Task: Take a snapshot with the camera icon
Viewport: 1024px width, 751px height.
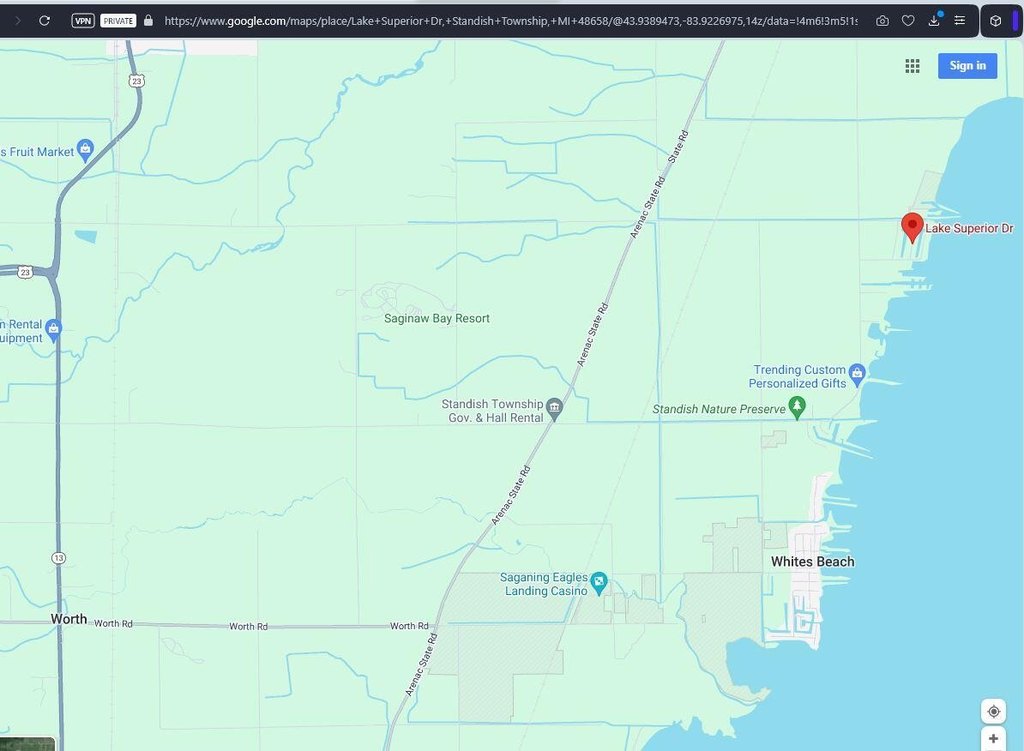Action: [x=882, y=20]
